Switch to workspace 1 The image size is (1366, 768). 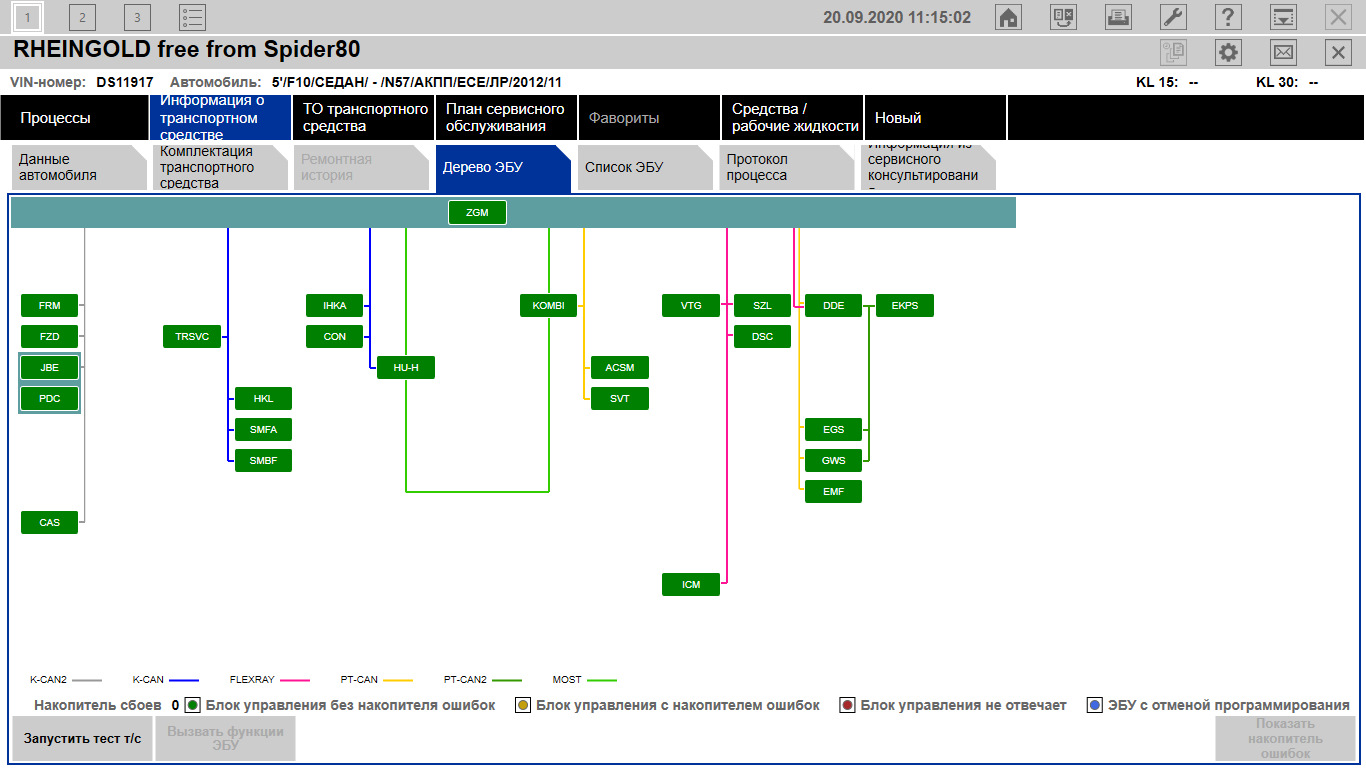coord(28,17)
